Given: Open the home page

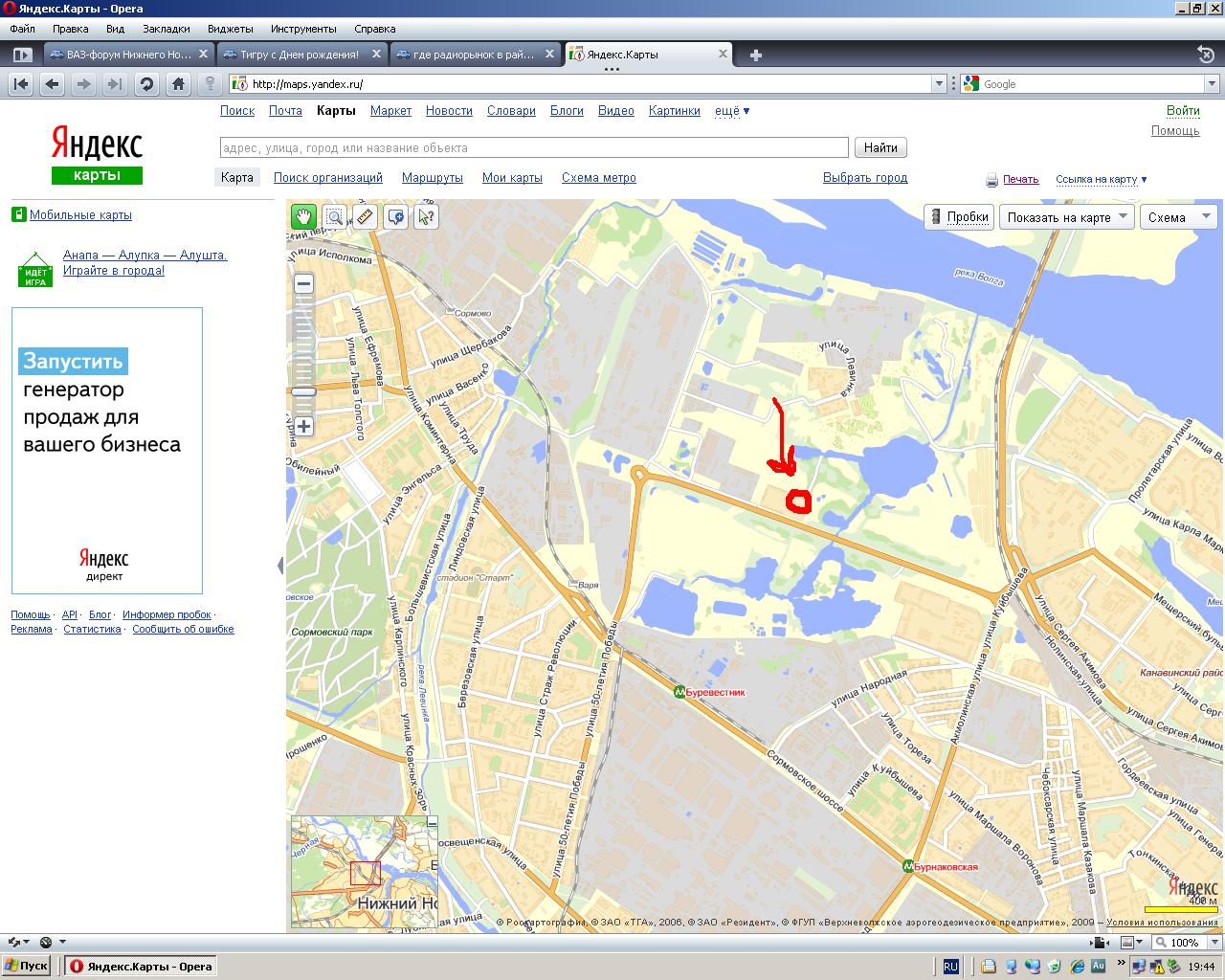Looking at the screenshot, I should 178,84.
